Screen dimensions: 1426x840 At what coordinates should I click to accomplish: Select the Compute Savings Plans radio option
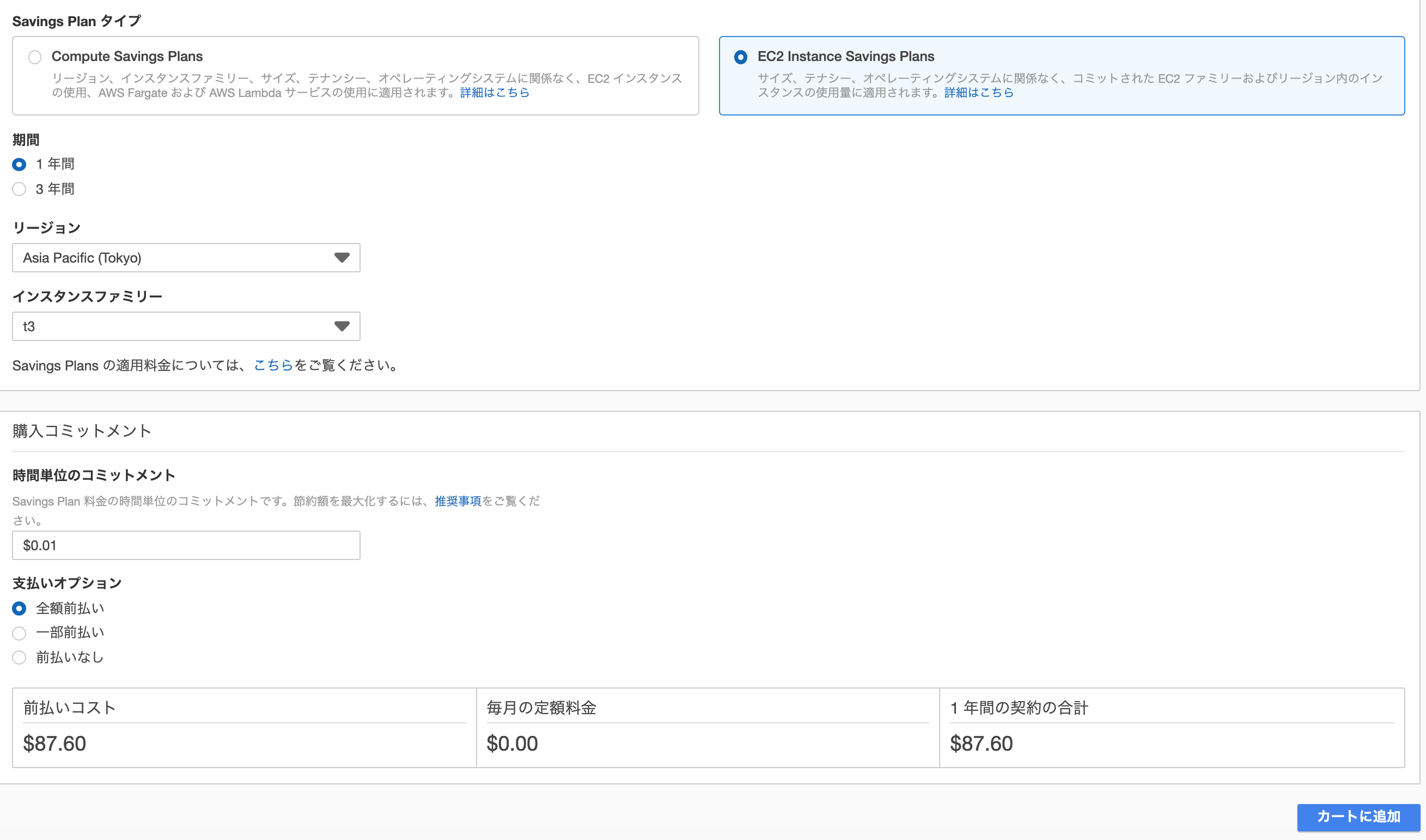pos(35,57)
